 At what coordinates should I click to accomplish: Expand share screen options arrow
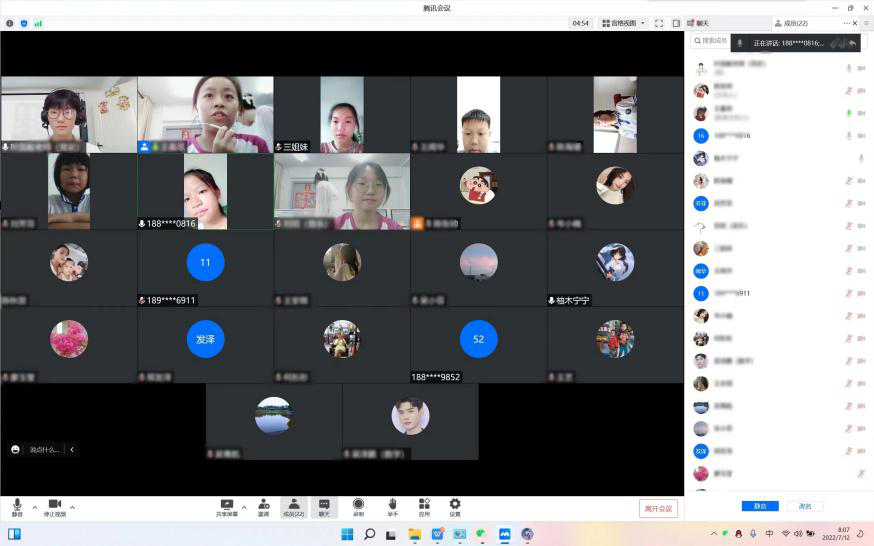244,508
